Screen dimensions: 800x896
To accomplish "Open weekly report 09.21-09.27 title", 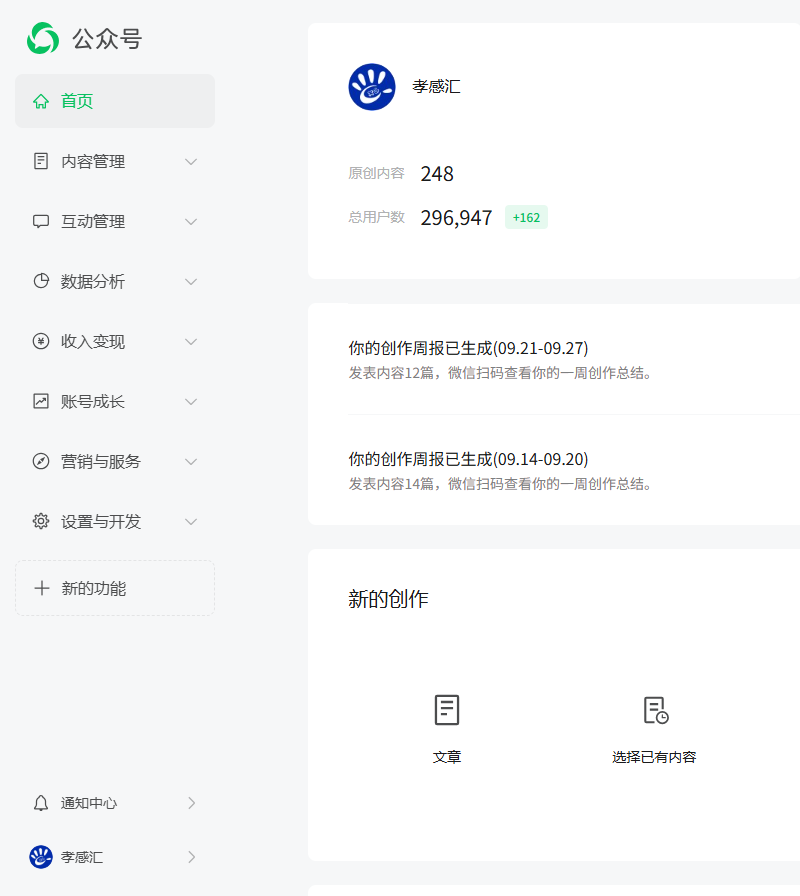I will coord(468,348).
